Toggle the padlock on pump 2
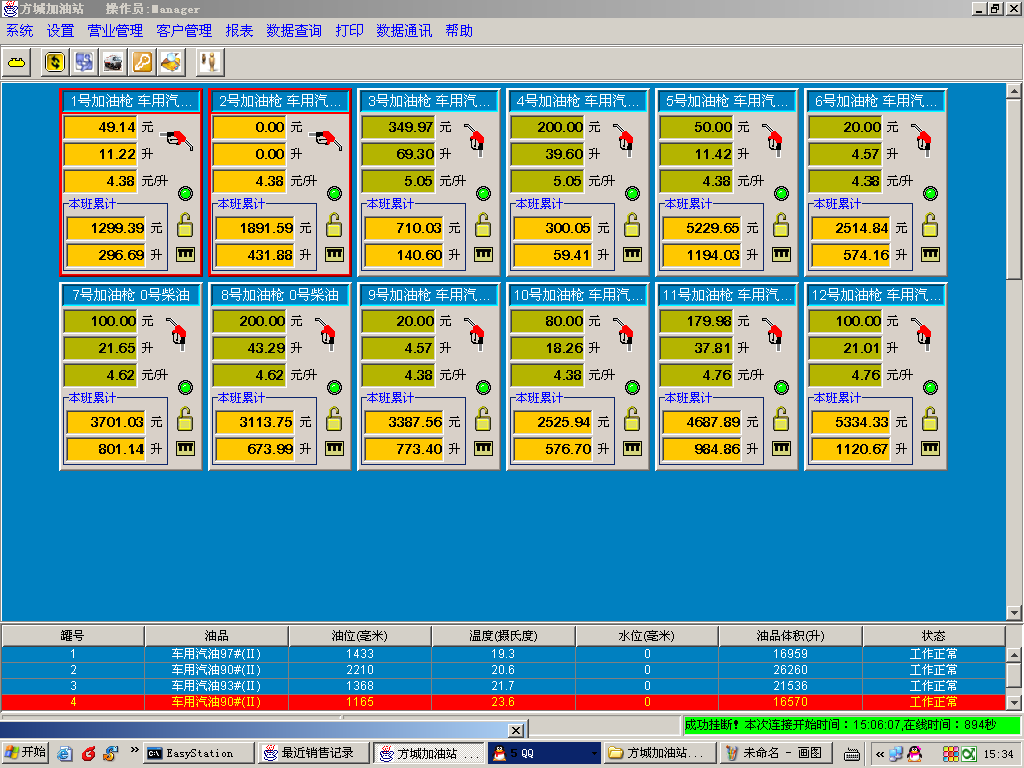This screenshot has width=1024, height=768. coord(334,225)
